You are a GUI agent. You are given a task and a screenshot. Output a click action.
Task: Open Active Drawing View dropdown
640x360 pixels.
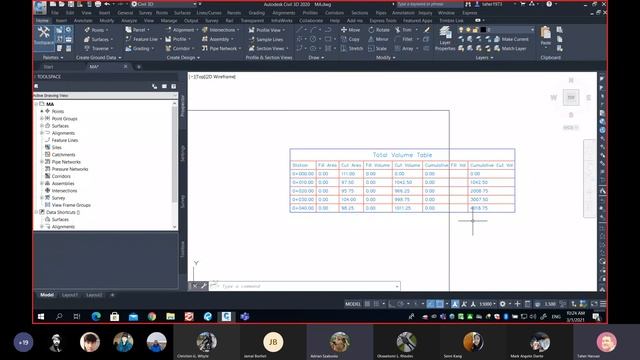pos(105,96)
